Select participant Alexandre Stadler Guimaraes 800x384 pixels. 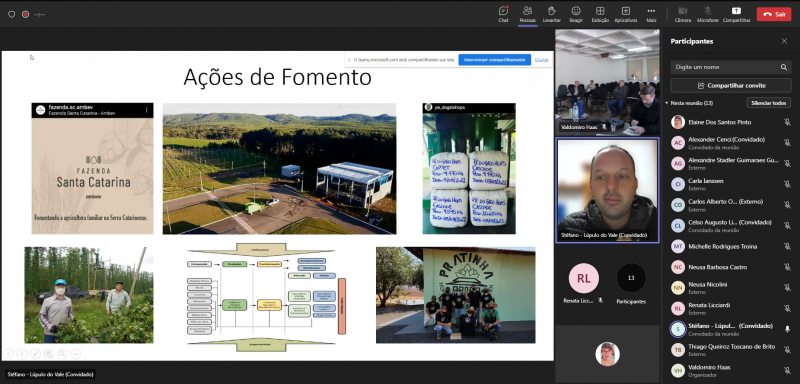(731, 164)
